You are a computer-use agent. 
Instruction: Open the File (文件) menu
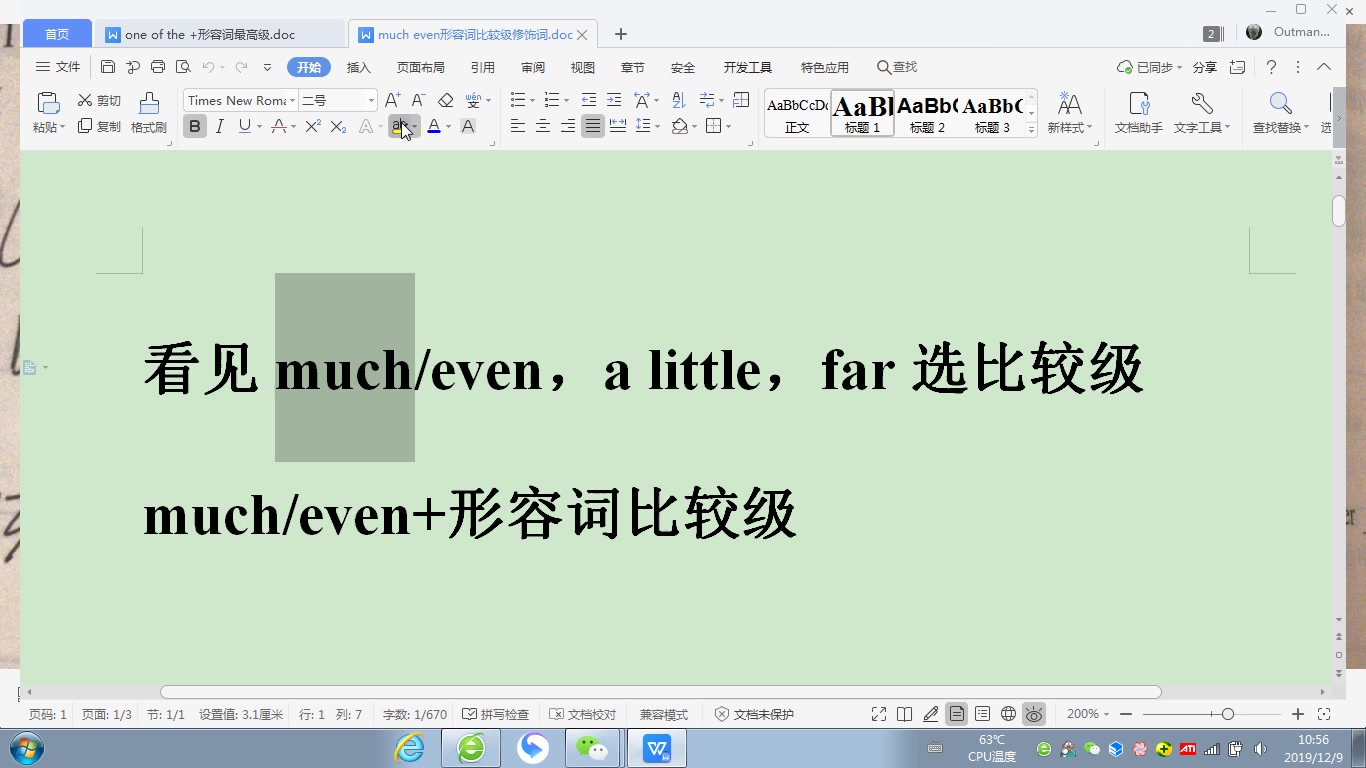coord(57,67)
